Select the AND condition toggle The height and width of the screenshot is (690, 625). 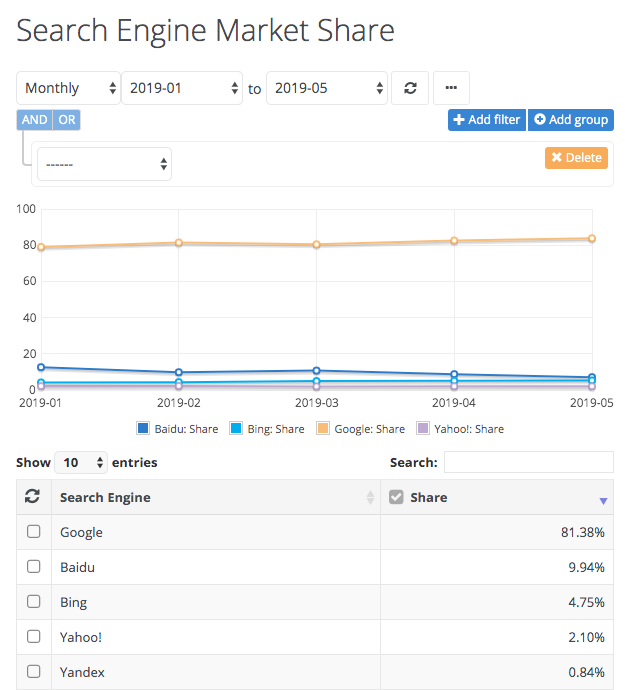click(x=34, y=120)
